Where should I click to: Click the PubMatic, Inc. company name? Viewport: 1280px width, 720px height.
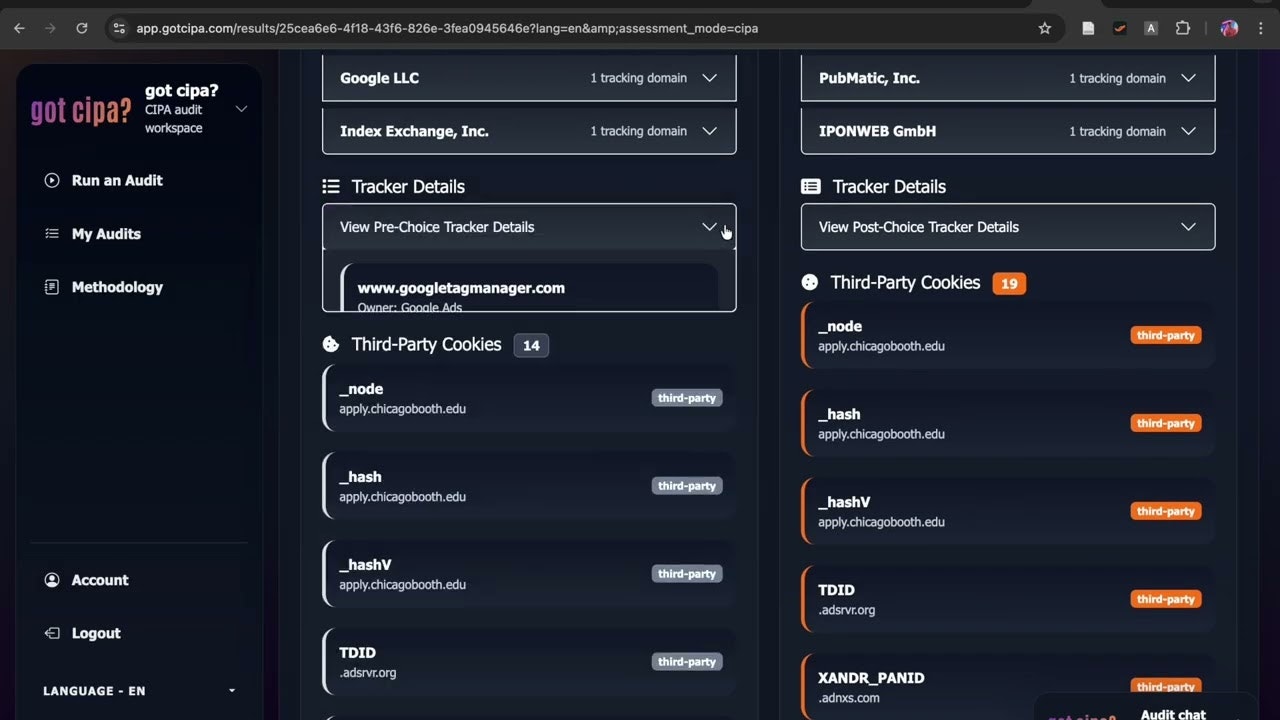869,78
